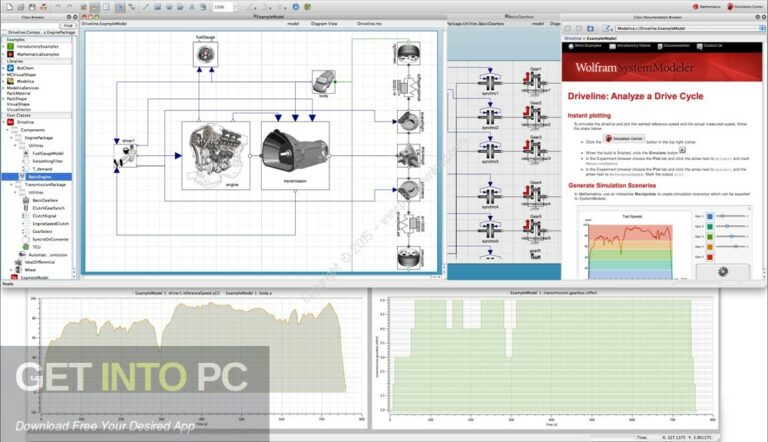Switch to the Diagram View tab
This screenshot has width=768, height=442.
pos(324,24)
